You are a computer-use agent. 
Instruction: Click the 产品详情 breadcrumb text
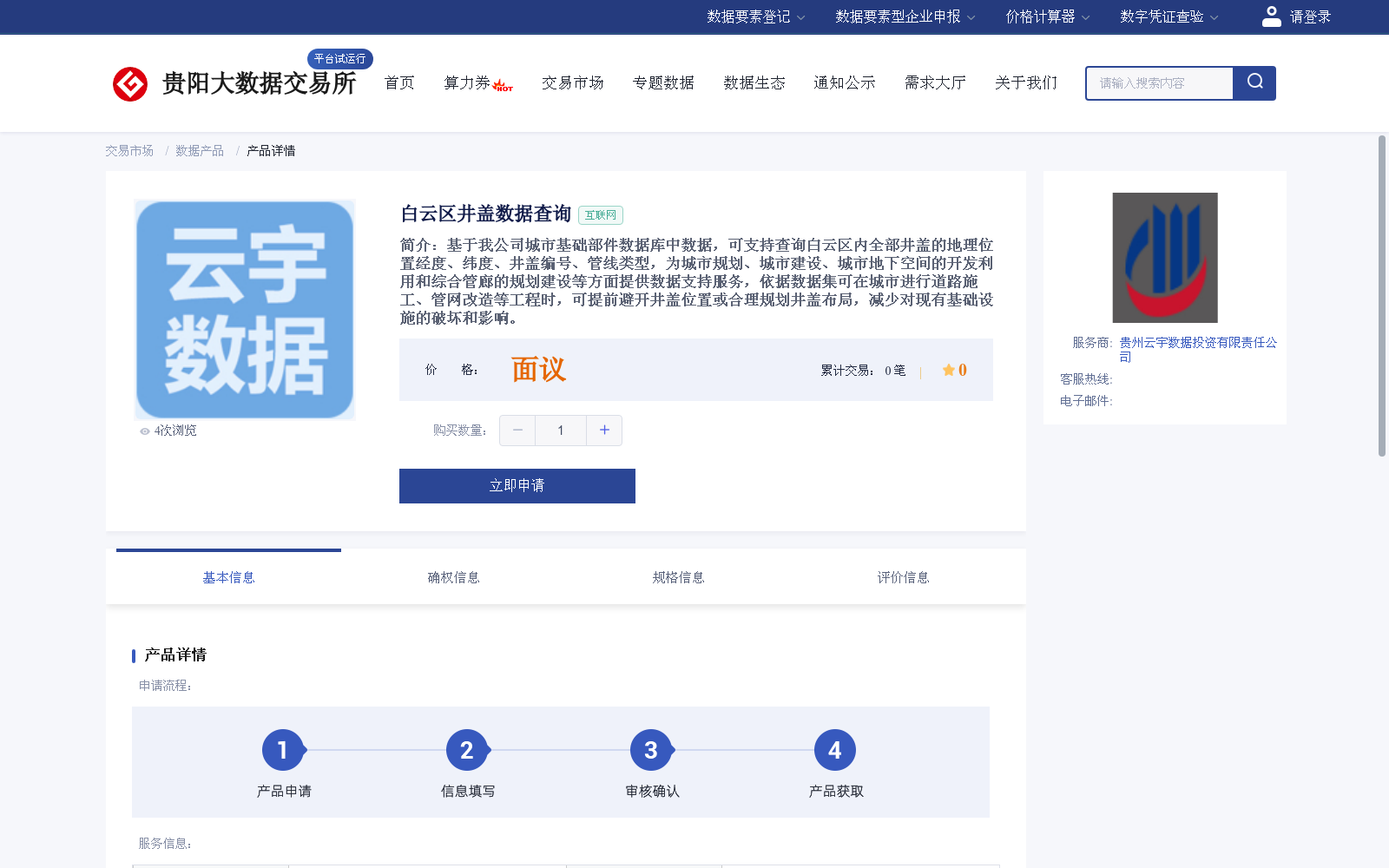pyautogui.click(x=271, y=151)
